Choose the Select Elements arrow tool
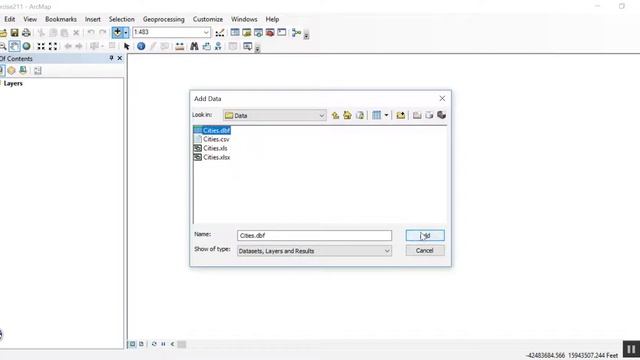 [127, 47]
